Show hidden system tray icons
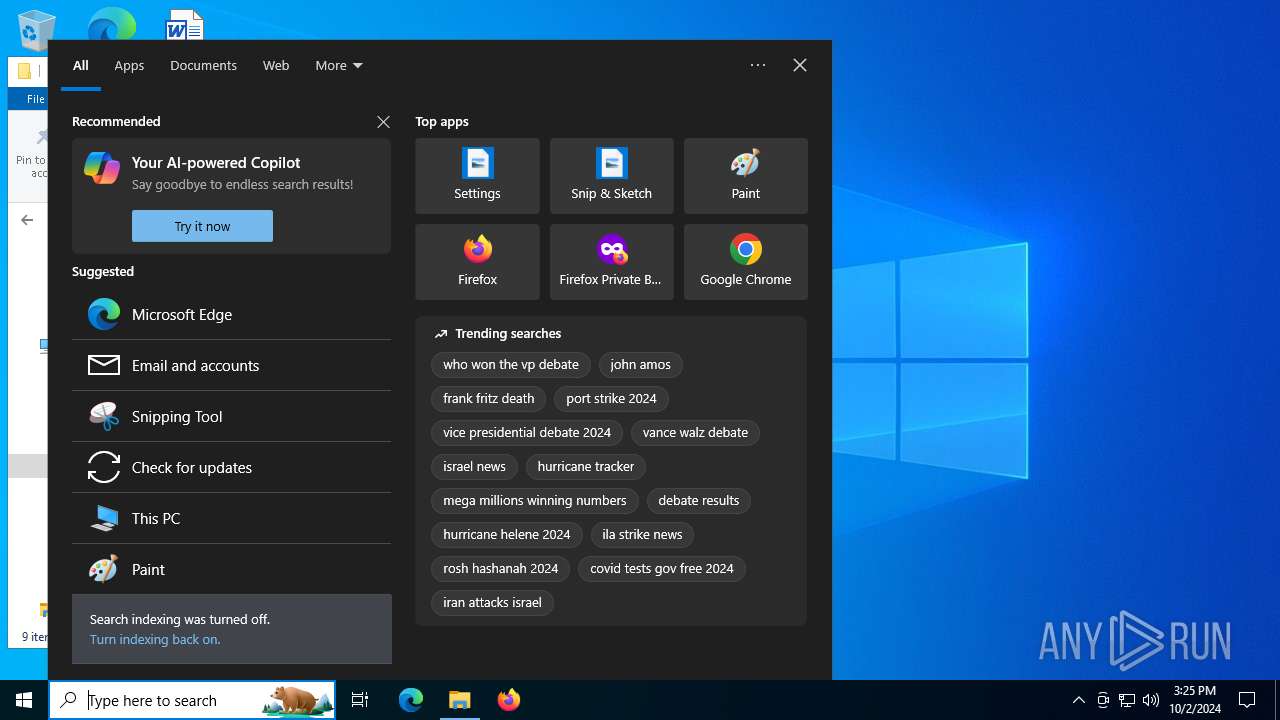Screen dimensions: 1280x720 click(x=1078, y=700)
